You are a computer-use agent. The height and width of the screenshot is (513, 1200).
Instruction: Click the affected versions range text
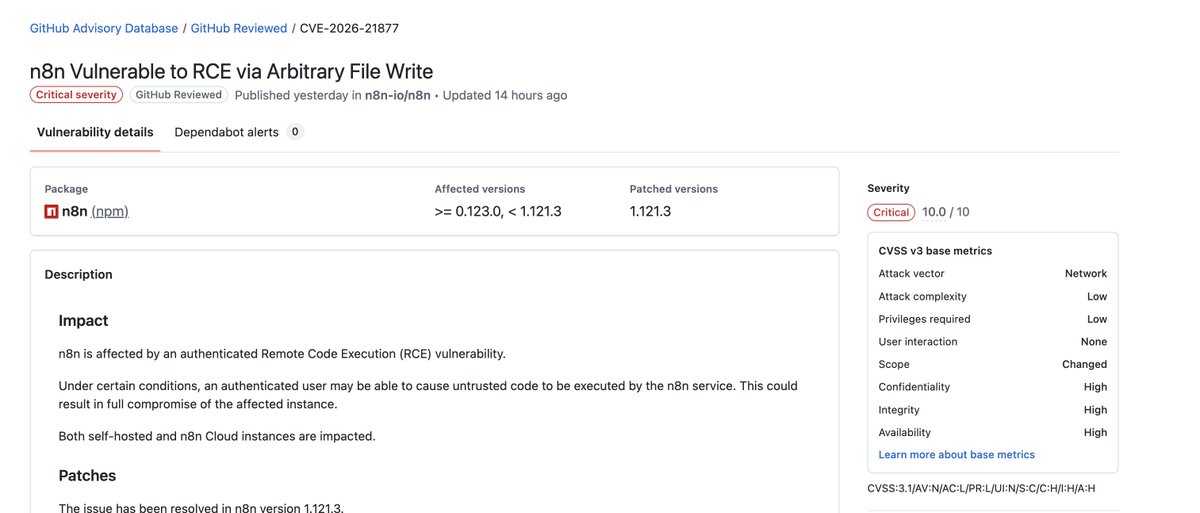(x=498, y=211)
